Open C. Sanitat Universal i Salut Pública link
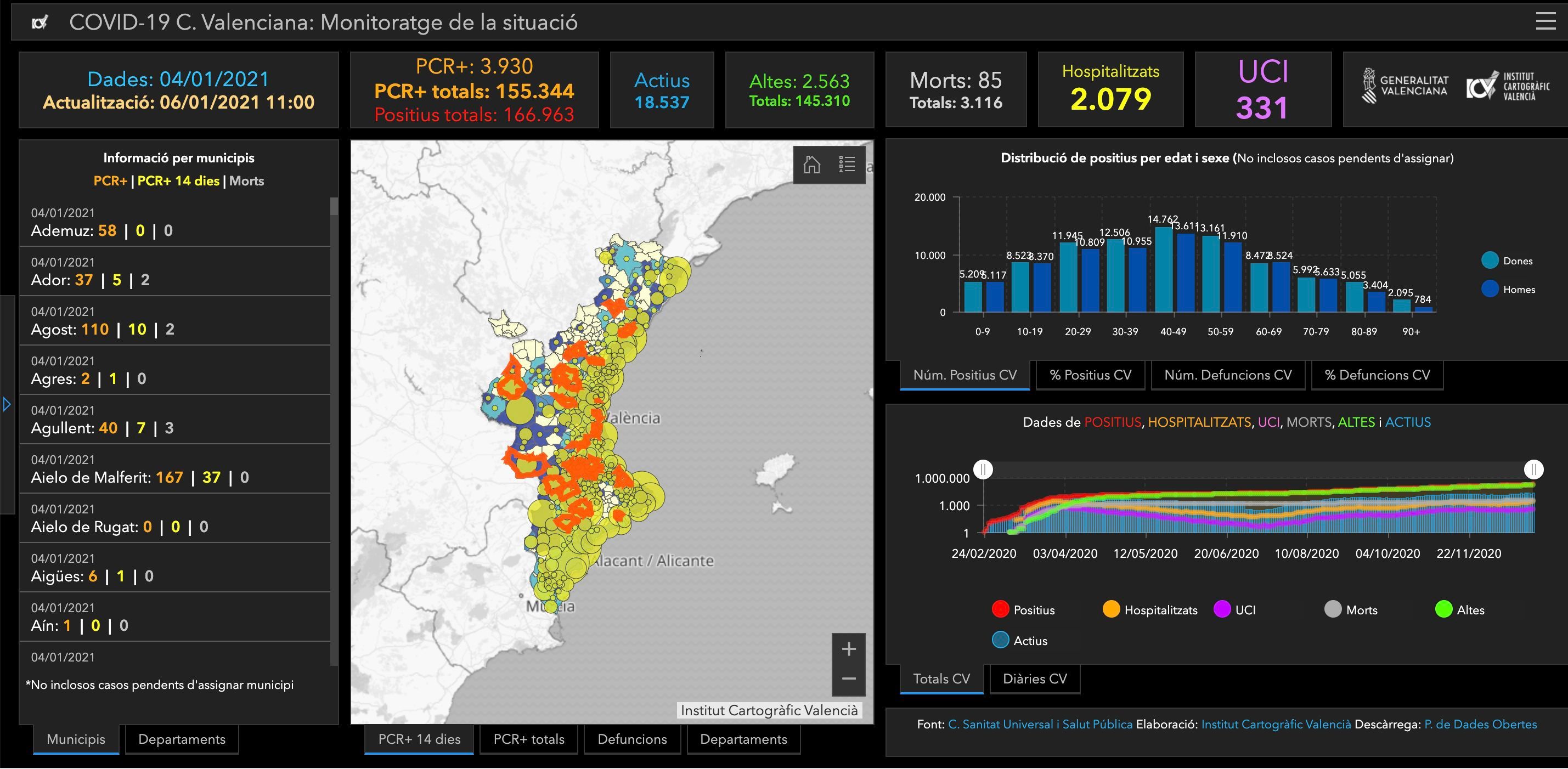The image size is (1568, 769). pyautogui.click(x=1040, y=724)
